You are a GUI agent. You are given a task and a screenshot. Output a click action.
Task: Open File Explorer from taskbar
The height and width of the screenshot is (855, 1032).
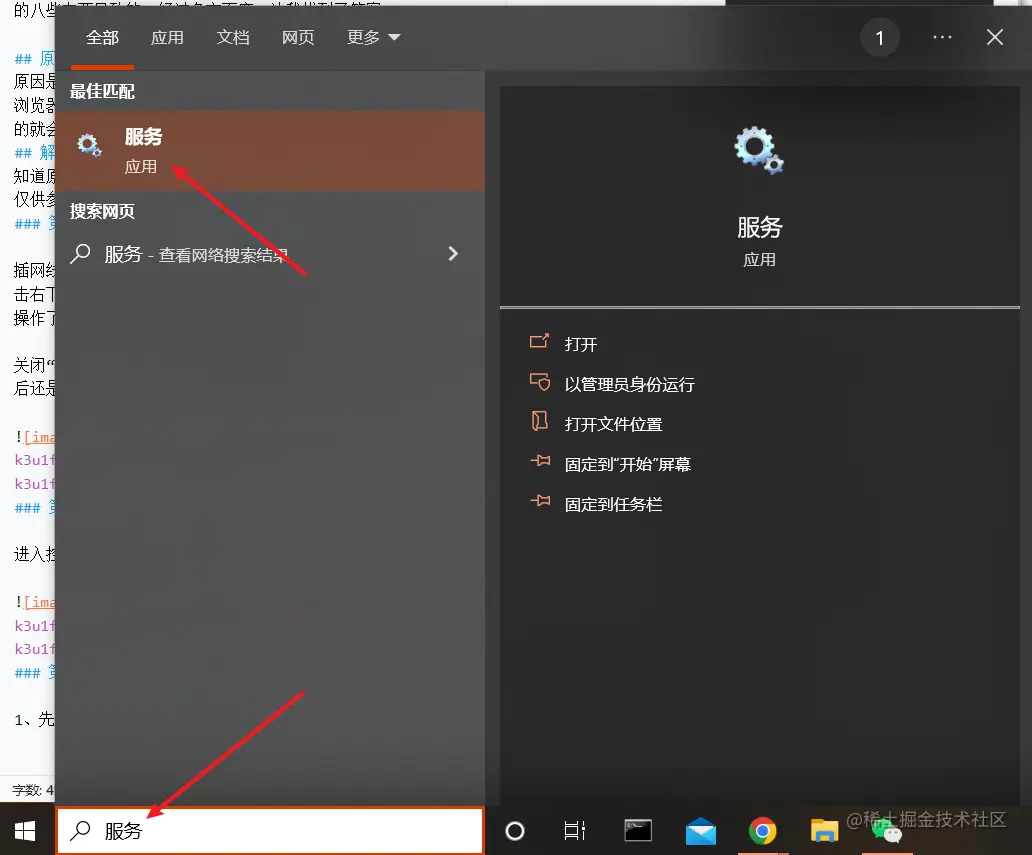(824, 831)
